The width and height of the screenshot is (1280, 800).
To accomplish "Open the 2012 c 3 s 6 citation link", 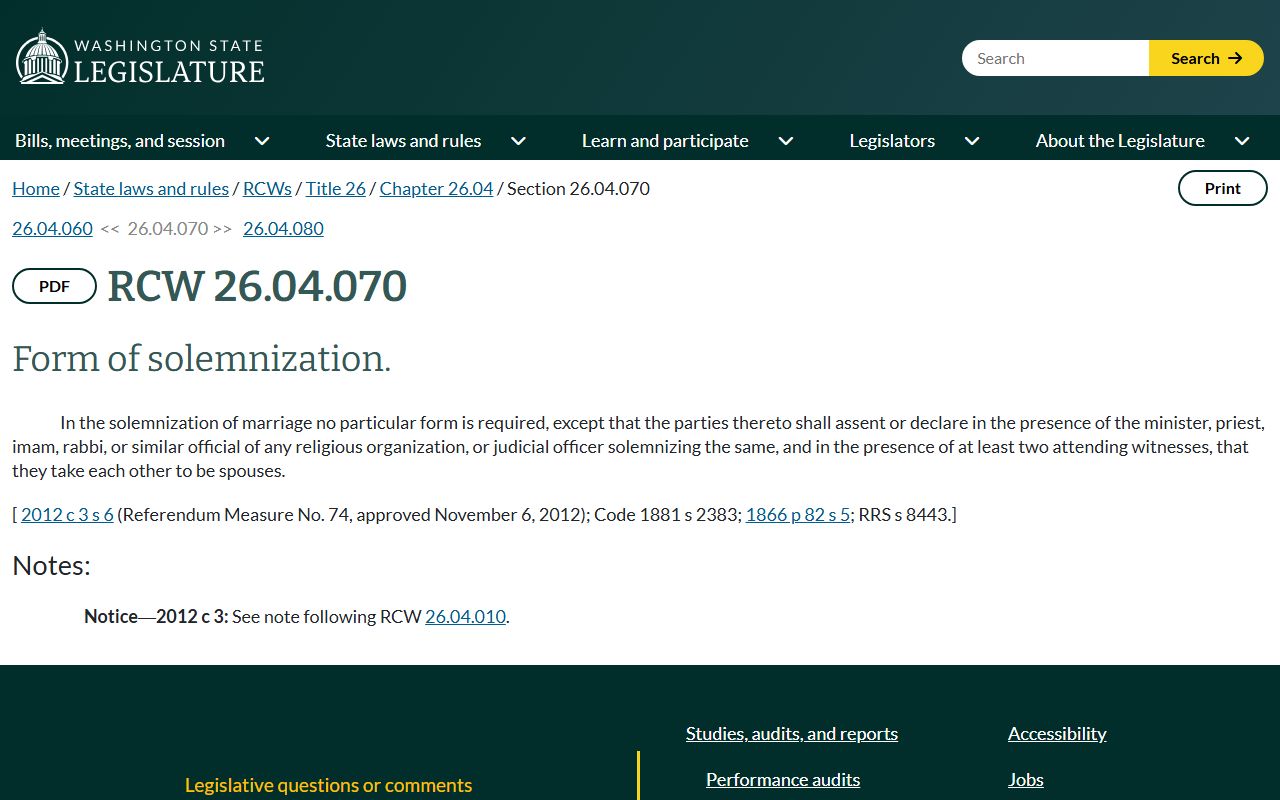I will (67, 514).
